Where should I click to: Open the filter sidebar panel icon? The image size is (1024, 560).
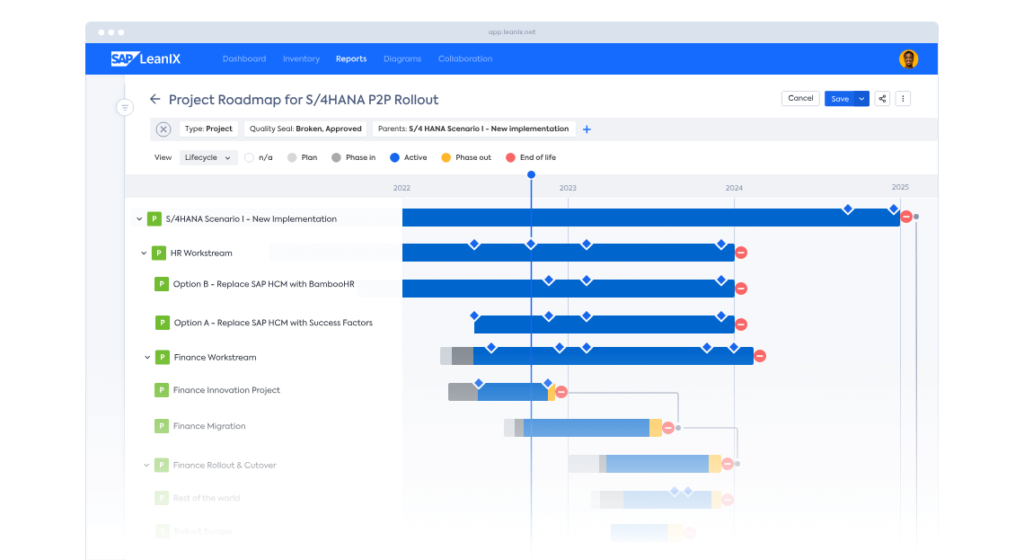[x=125, y=107]
